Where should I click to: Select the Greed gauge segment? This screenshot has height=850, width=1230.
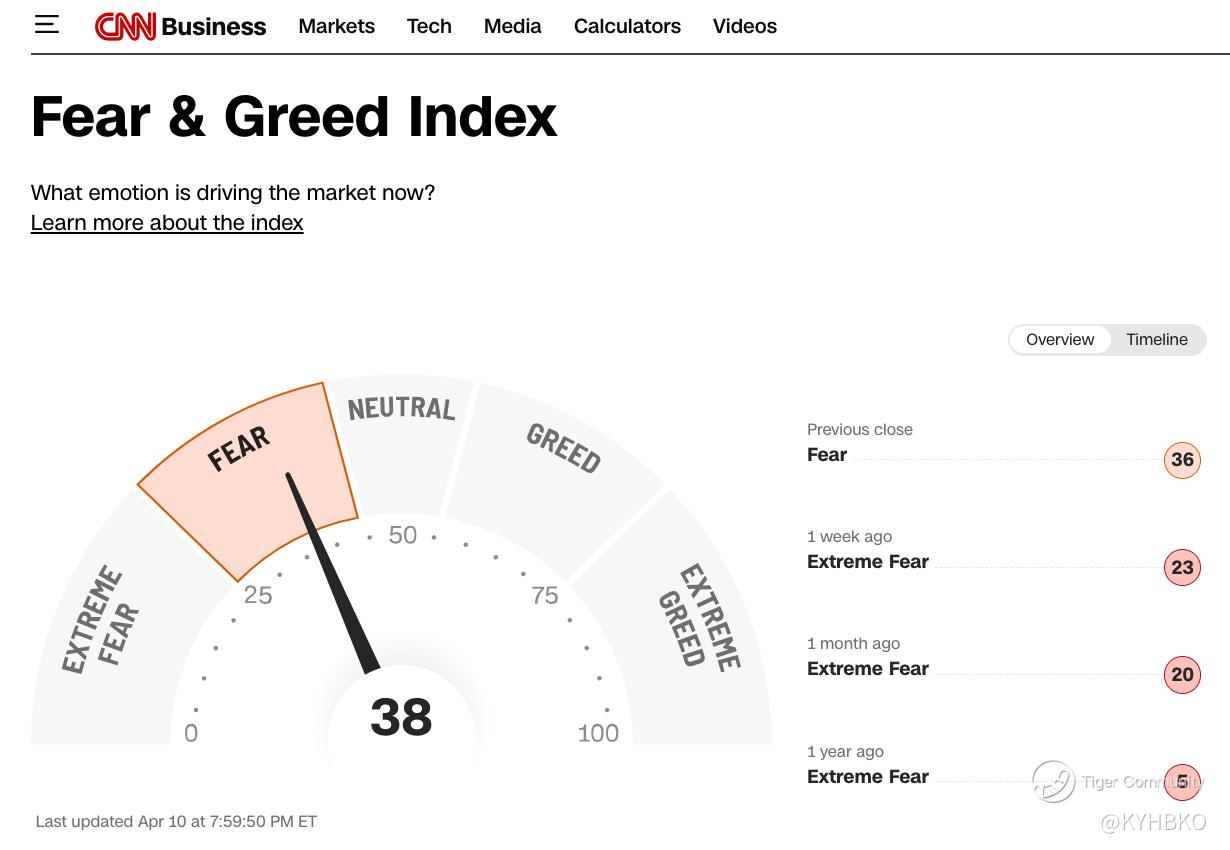560,470
